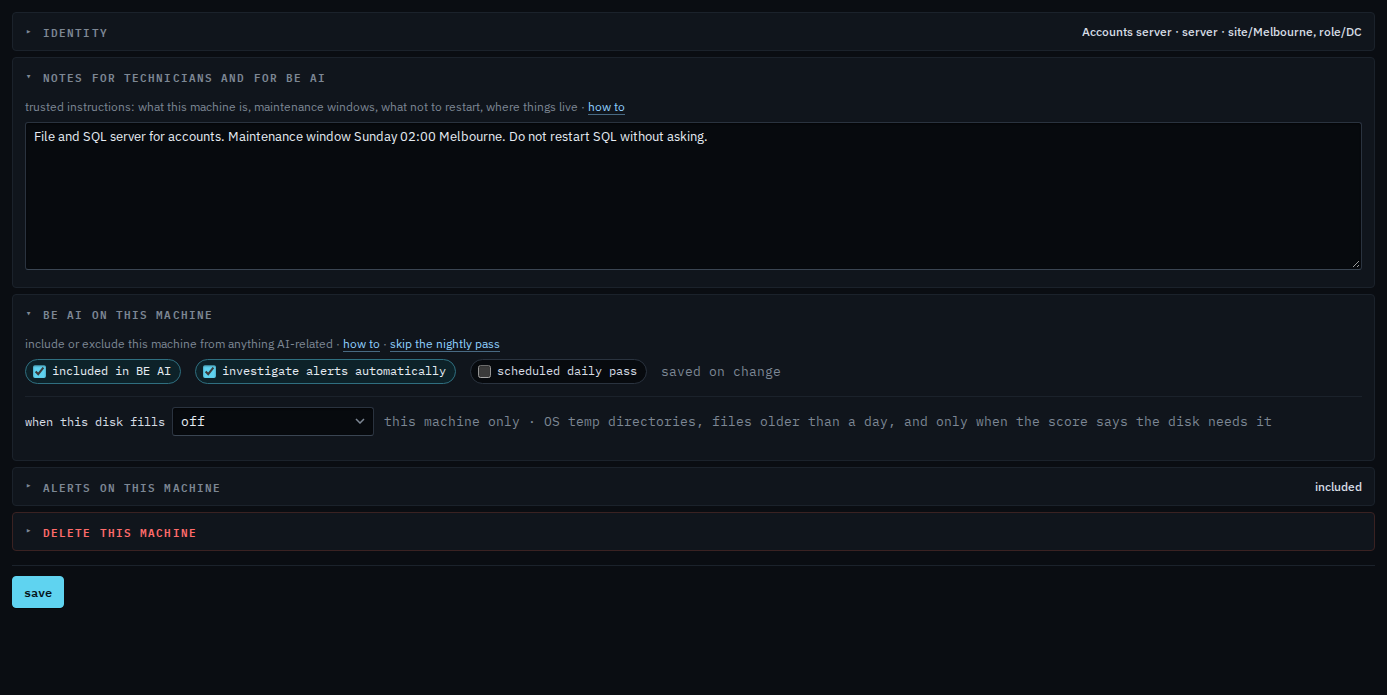Follow the skip the nightly pass link
1387x695 pixels.
[445, 344]
